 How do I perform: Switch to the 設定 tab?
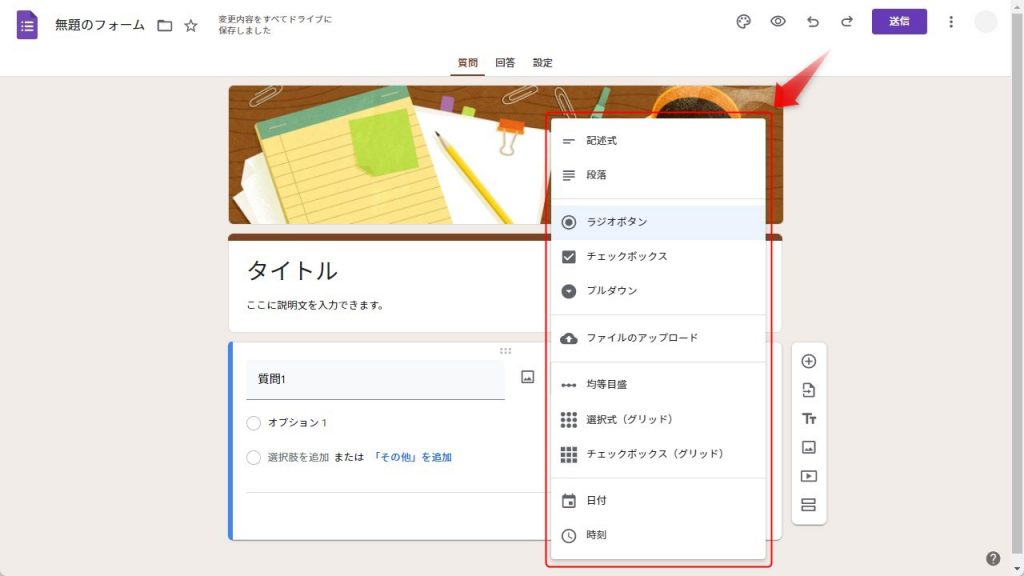click(543, 63)
